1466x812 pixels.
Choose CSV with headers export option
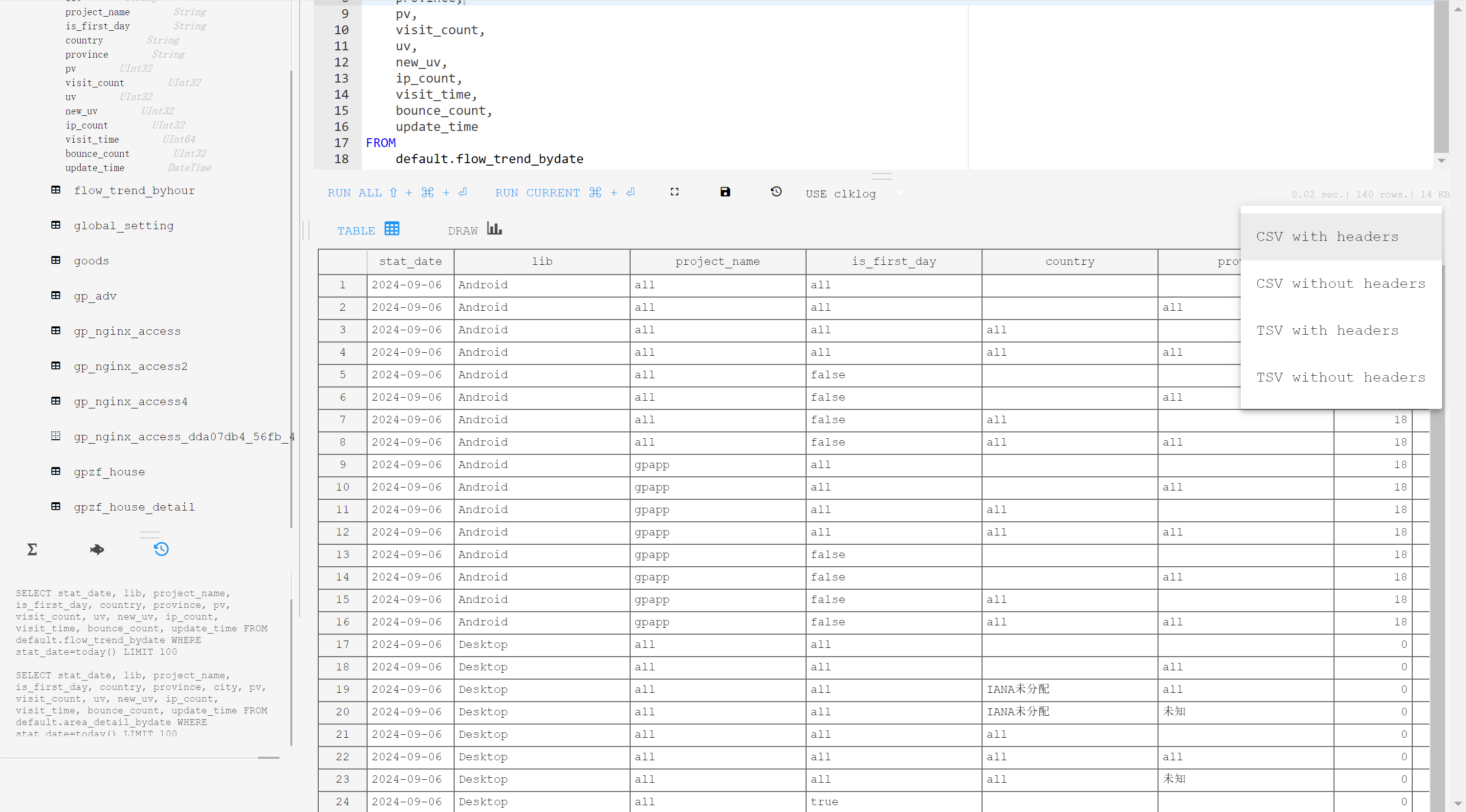(1327, 236)
